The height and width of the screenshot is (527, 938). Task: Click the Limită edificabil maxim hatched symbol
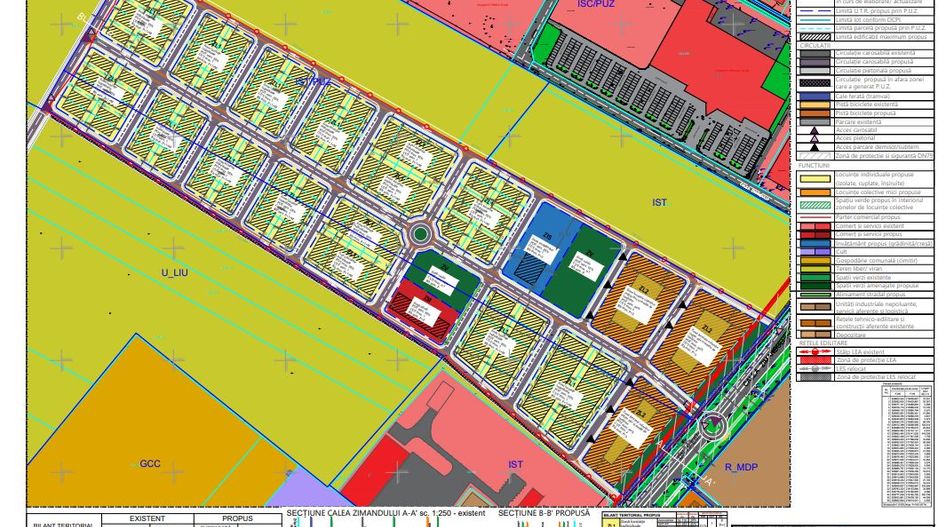[814, 36]
